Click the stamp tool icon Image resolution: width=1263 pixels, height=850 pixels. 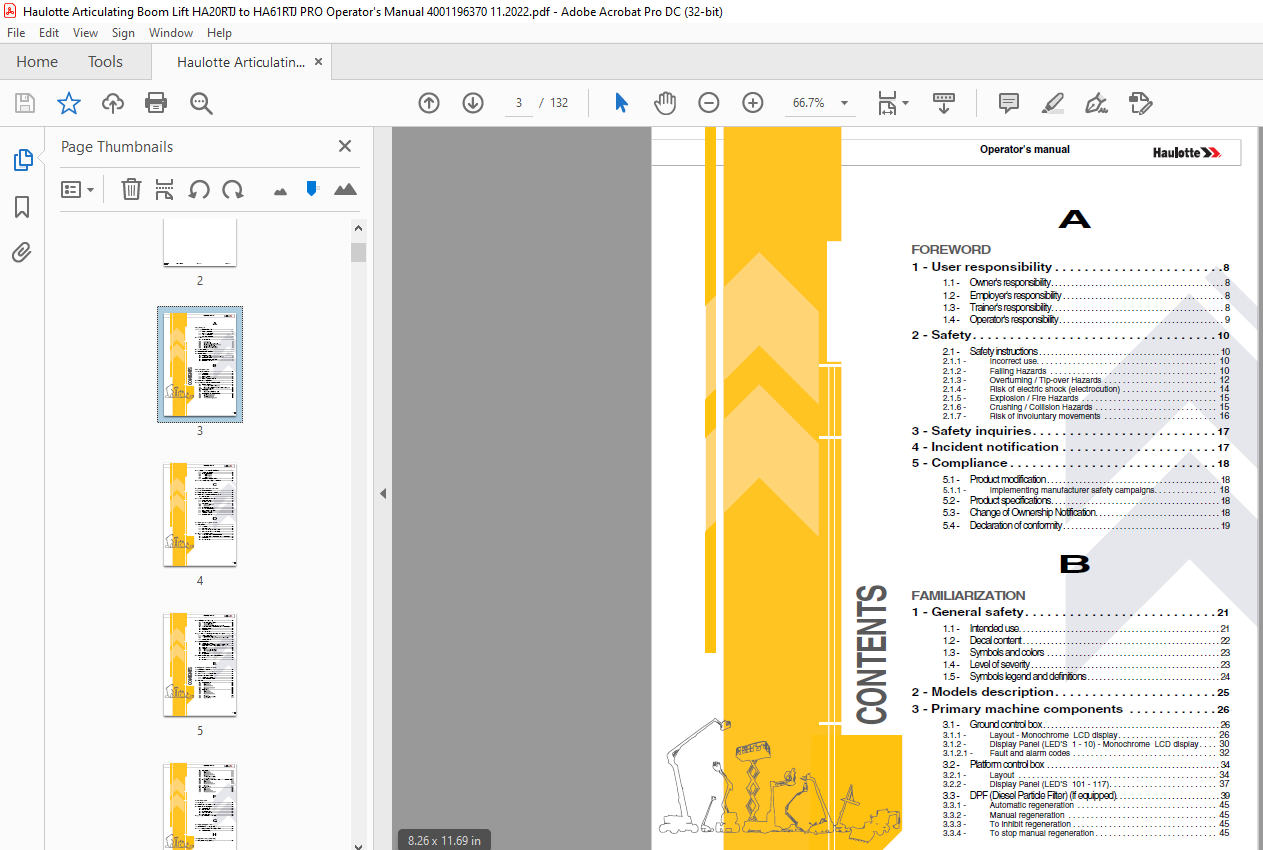[1141, 103]
